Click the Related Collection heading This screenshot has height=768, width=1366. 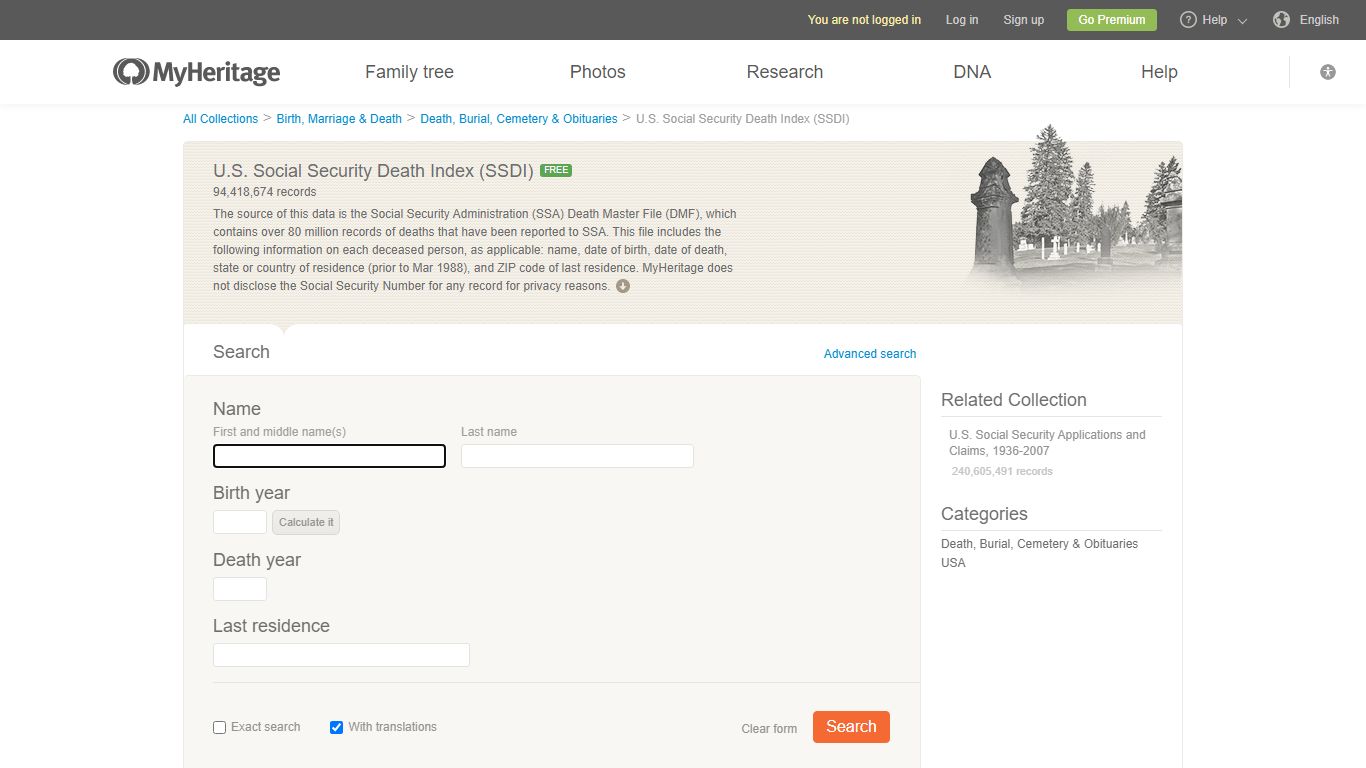click(1013, 400)
